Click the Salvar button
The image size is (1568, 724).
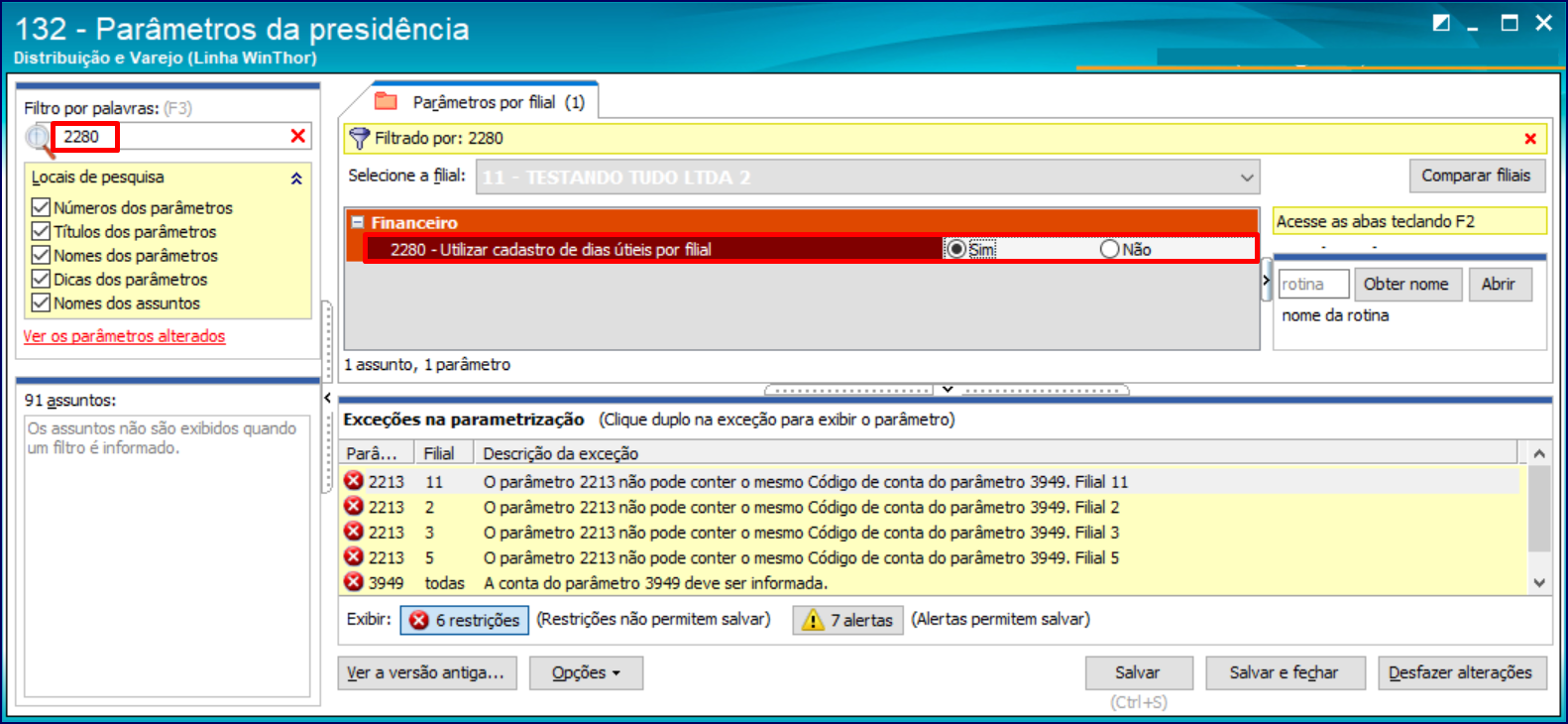click(1137, 672)
